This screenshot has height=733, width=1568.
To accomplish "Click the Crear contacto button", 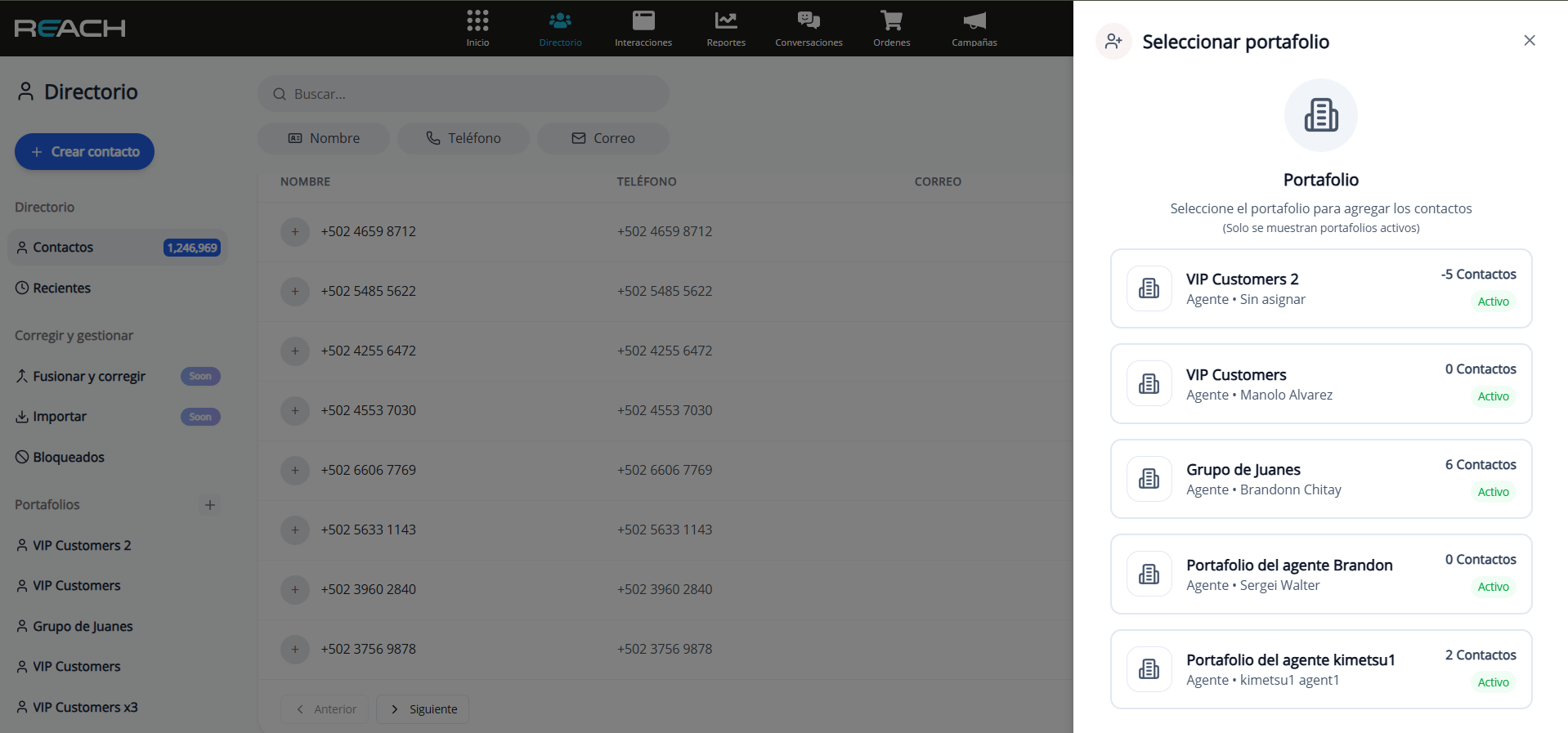I will [x=84, y=152].
